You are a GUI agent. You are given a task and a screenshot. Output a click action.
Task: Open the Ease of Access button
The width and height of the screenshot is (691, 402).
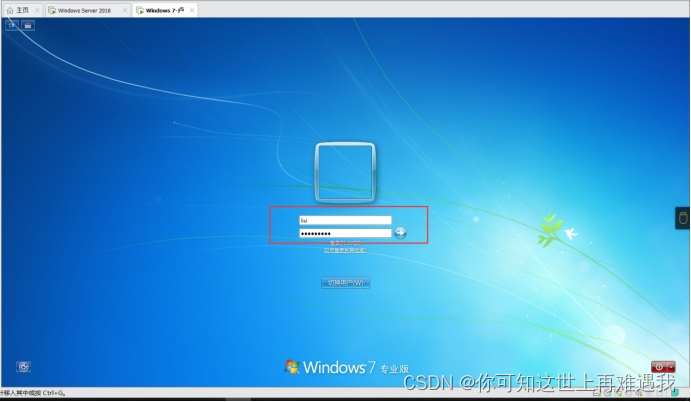[24, 367]
